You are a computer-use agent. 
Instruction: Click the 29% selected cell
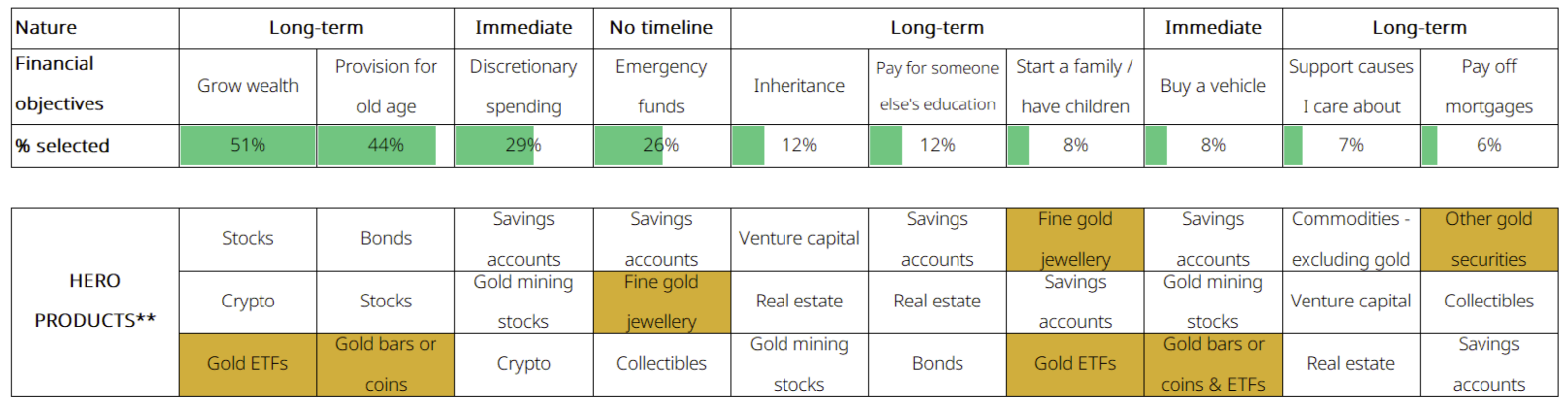[x=523, y=146]
